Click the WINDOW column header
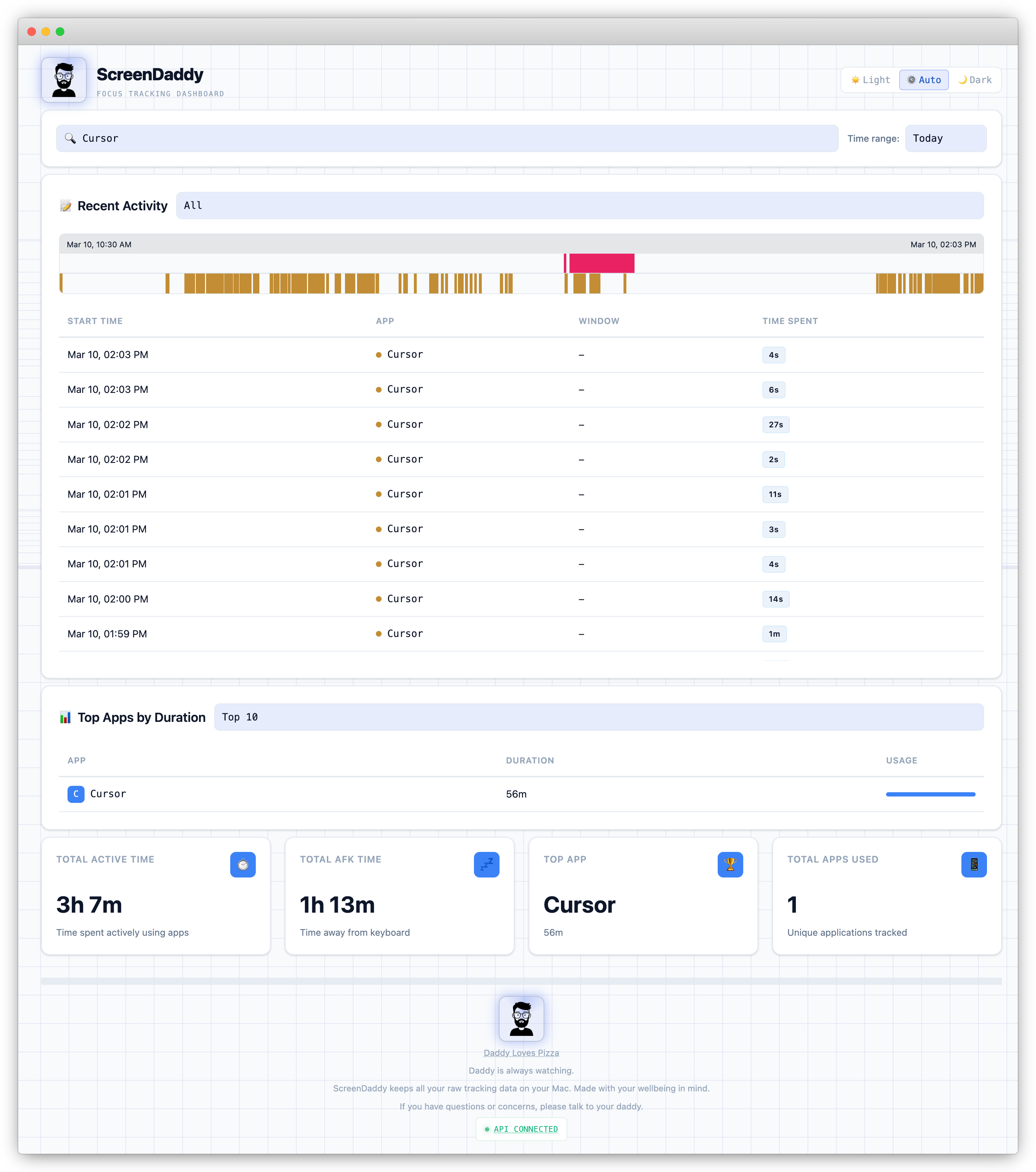 pyautogui.click(x=599, y=321)
